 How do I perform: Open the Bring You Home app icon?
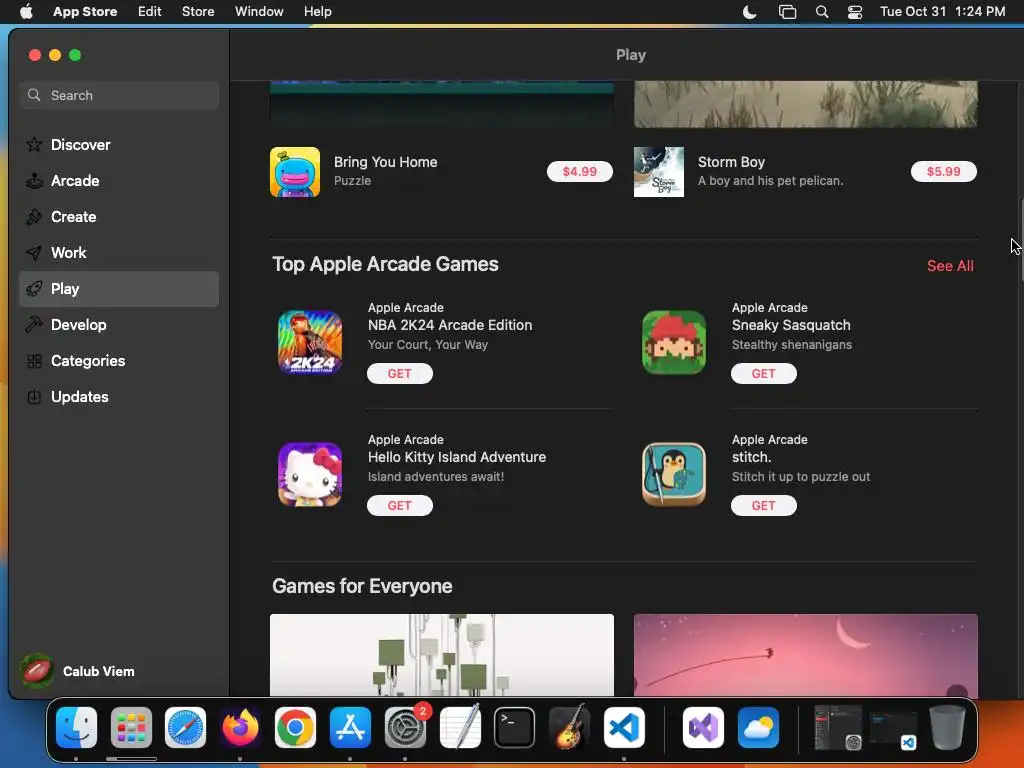point(295,172)
